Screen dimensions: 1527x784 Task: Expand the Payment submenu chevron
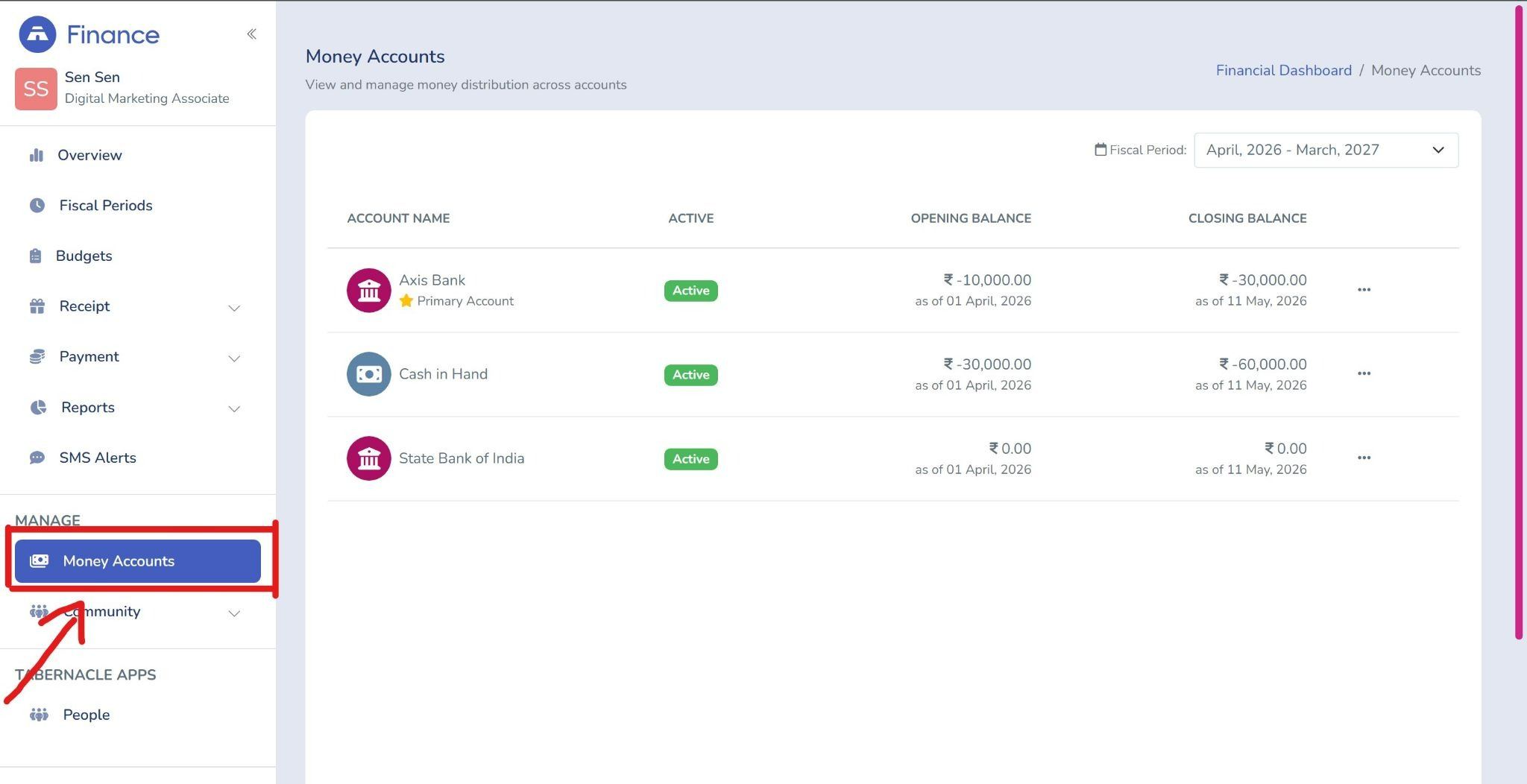(x=234, y=358)
